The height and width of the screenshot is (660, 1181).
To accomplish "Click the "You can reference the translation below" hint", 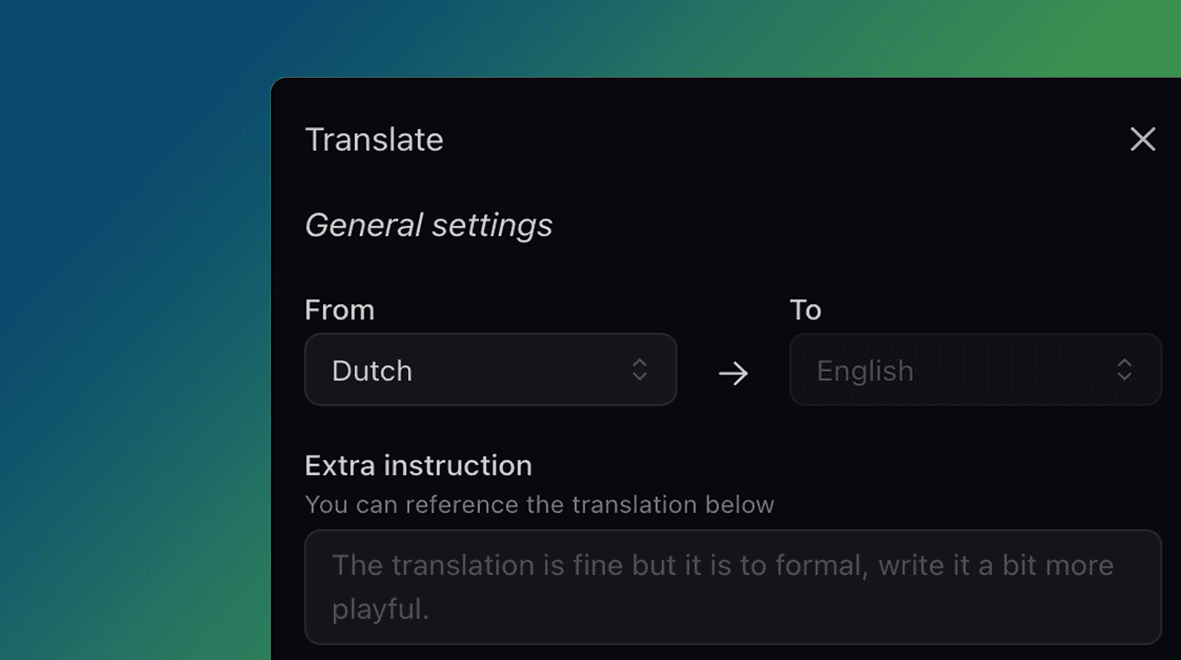I will [539, 505].
